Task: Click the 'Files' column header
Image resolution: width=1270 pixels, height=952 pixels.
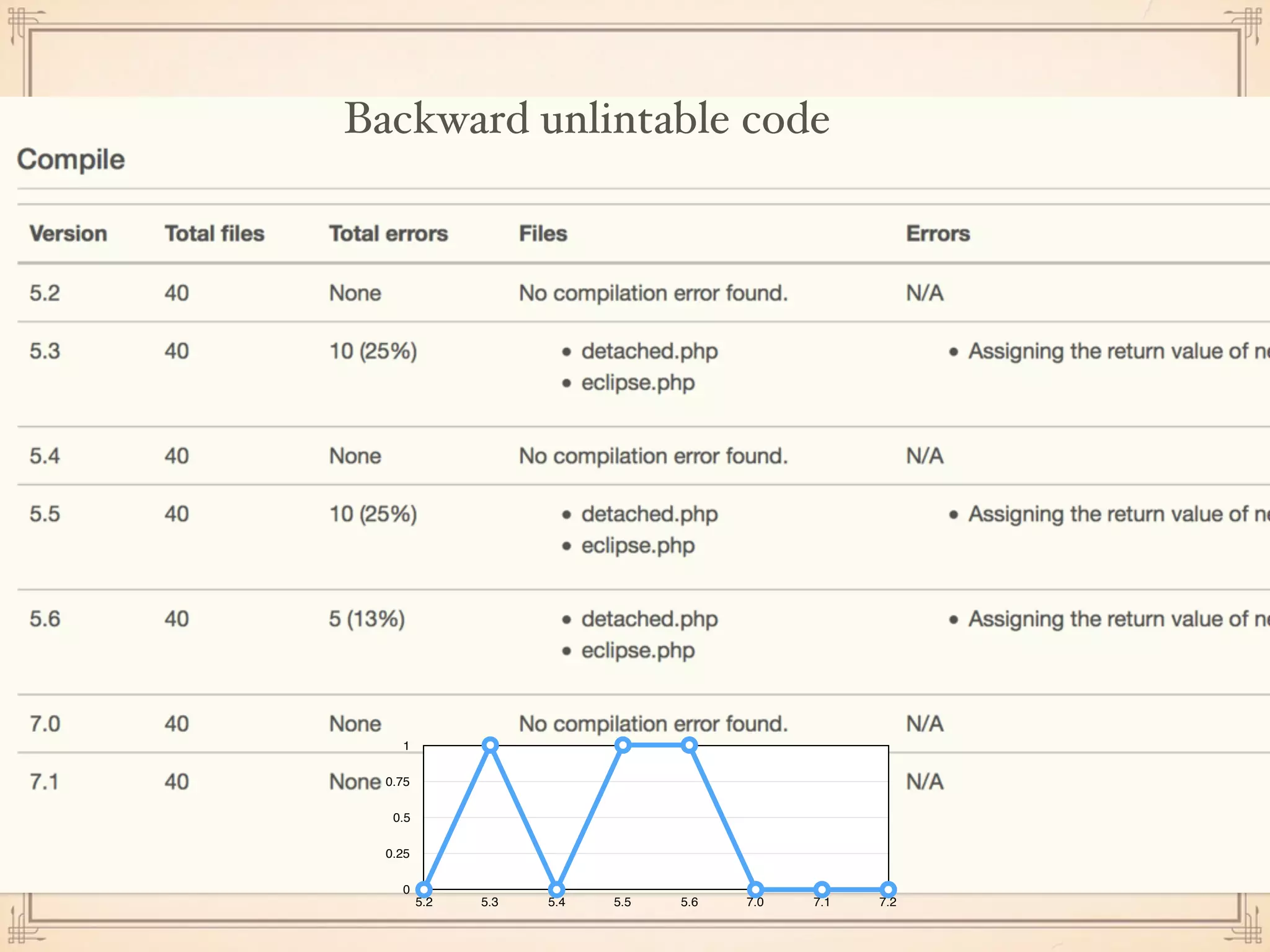Action: pyautogui.click(x=543, y=234)
